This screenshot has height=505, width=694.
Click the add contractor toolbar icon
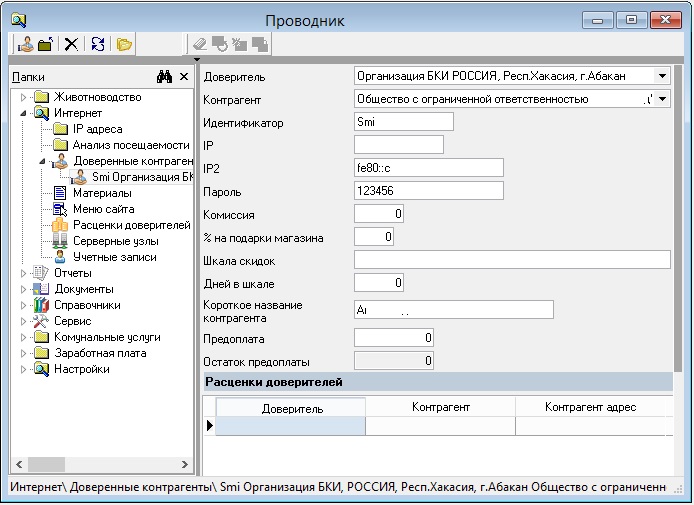click(26, 44)
